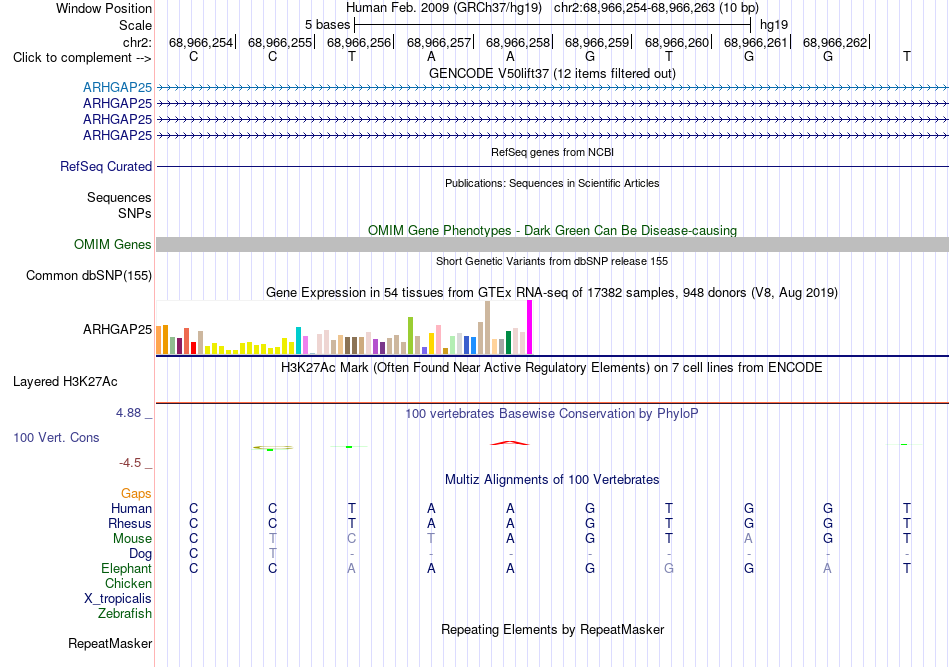The width and height of the screenshot is (950, 667).
Task: Open the RefSeq Curated track label
Action: click(x=106, y=166)
